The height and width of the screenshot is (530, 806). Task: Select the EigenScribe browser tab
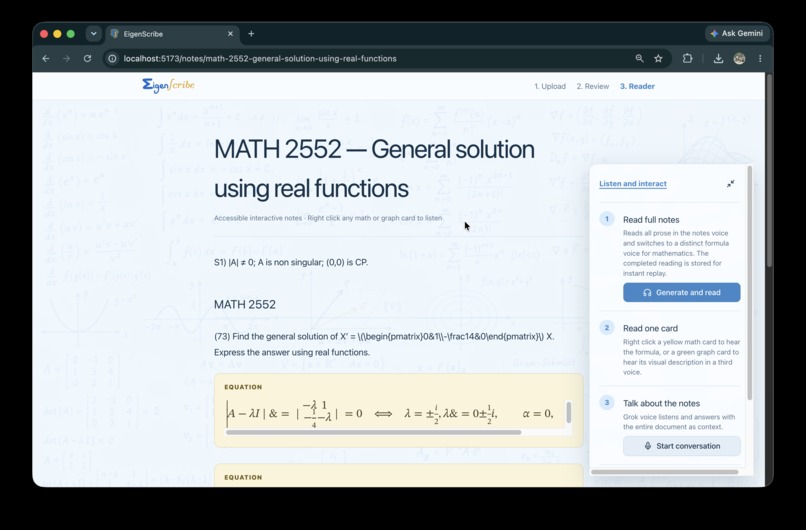pyautogui.click(x=172, y=34)
